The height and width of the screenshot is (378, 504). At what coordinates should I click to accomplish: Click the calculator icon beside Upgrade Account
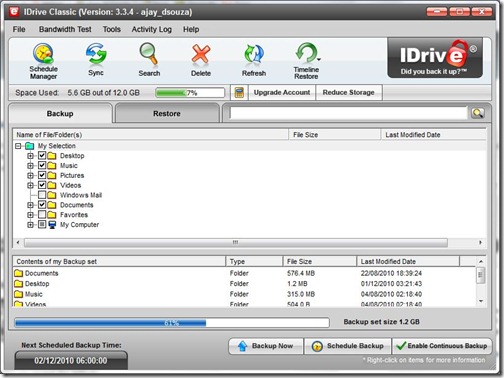239,92
